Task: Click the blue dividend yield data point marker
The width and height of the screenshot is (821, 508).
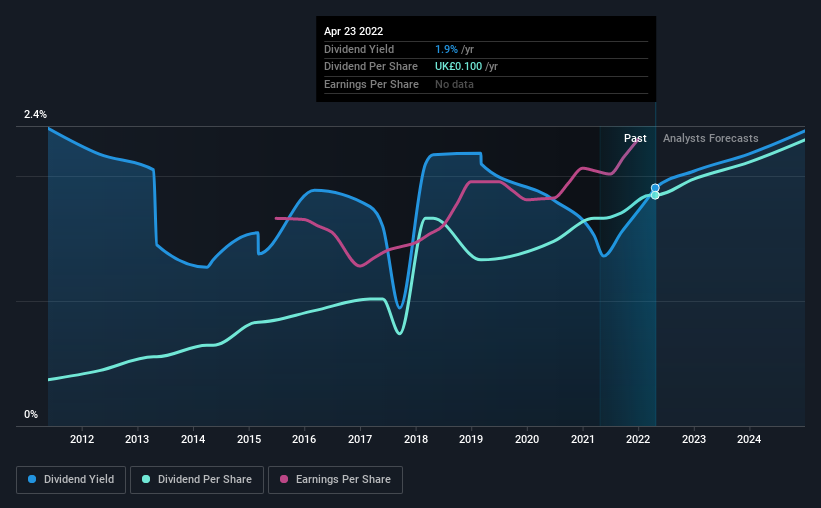Action: (x=655, y=188)
